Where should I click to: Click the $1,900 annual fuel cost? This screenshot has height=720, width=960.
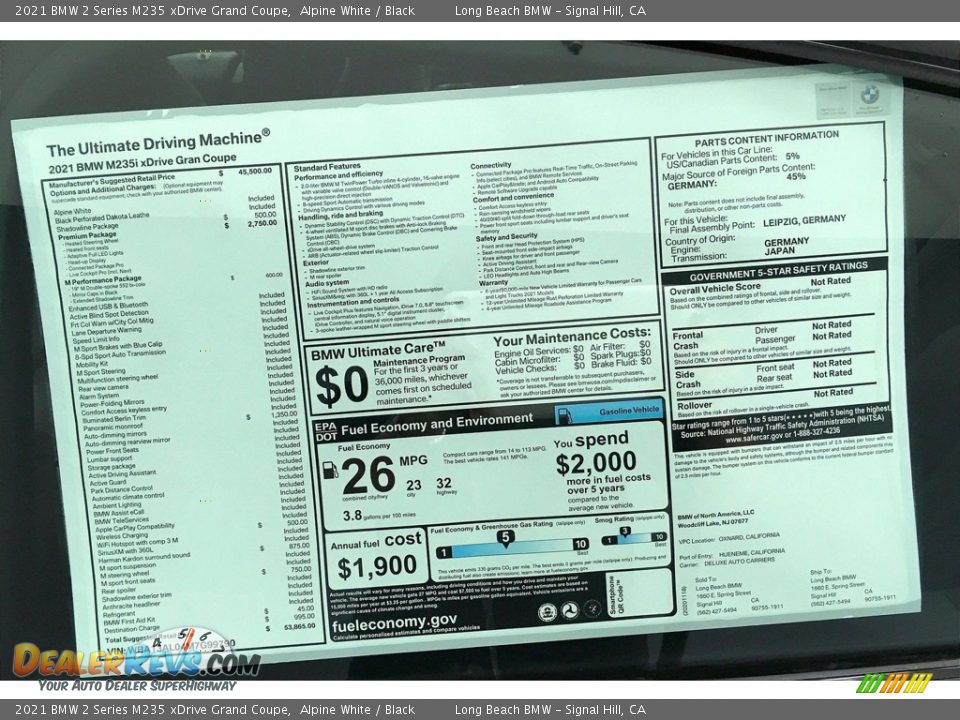pyautogui.click(x=377, y=566)
